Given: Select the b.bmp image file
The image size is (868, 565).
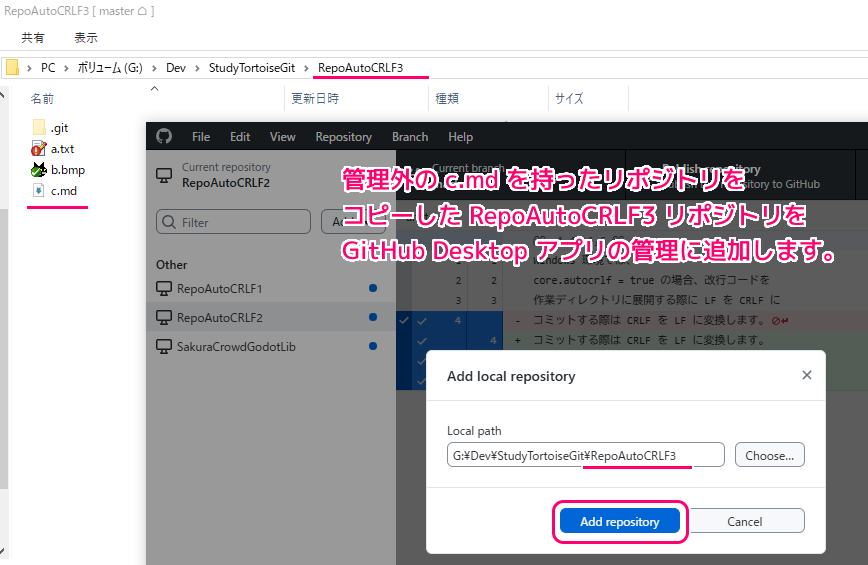Looking at the screenshot, I should pyautogui.click(x=66, y=170).
